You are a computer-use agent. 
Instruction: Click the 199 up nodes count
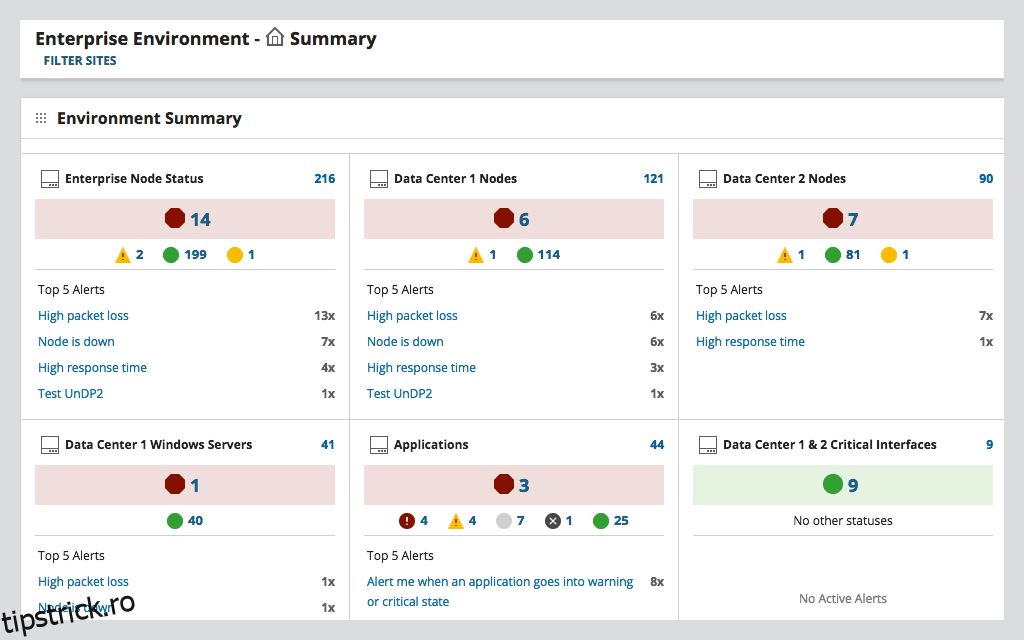click(195, 255)
